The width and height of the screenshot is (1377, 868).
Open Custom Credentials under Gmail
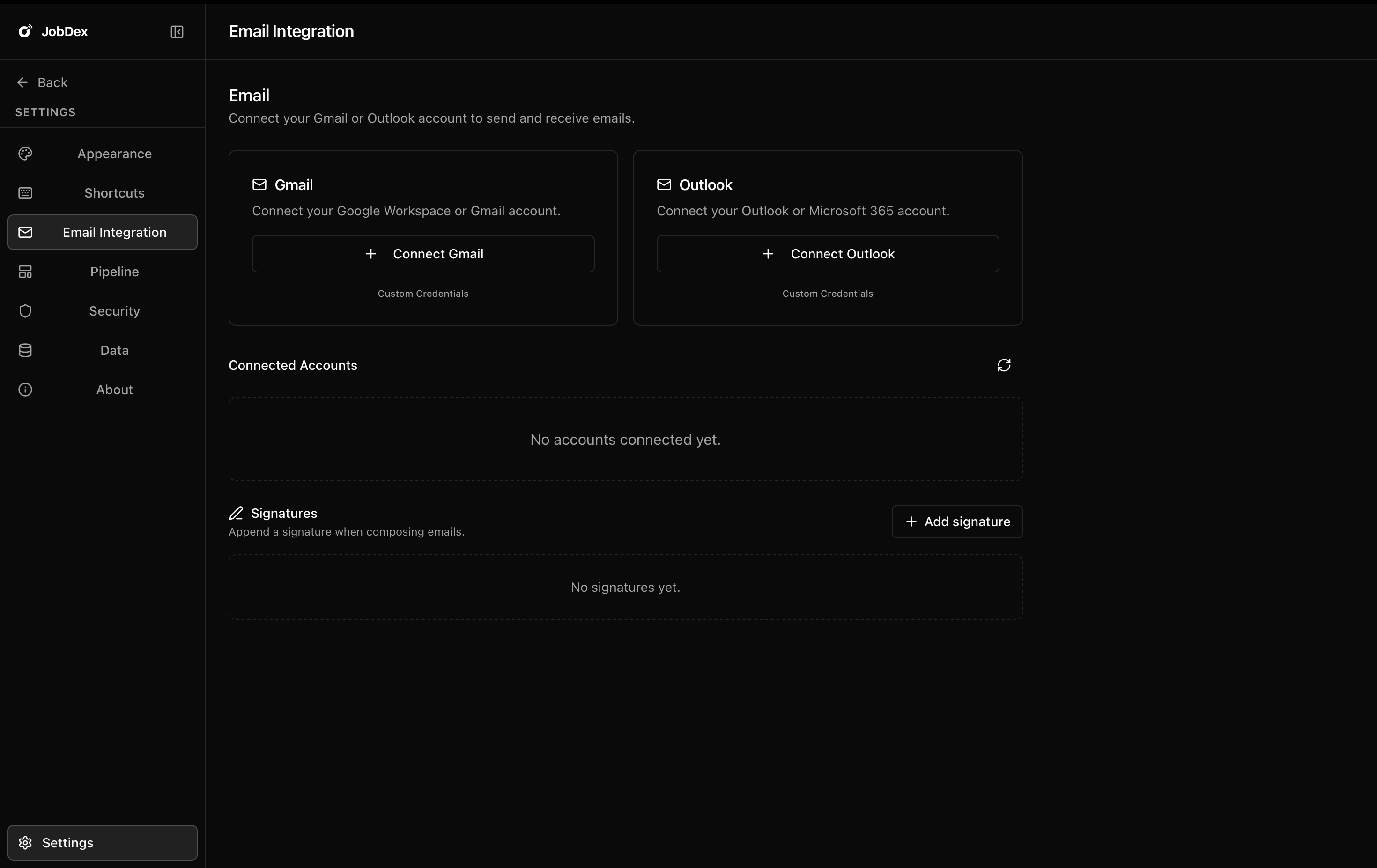click(x=423, y=294)
